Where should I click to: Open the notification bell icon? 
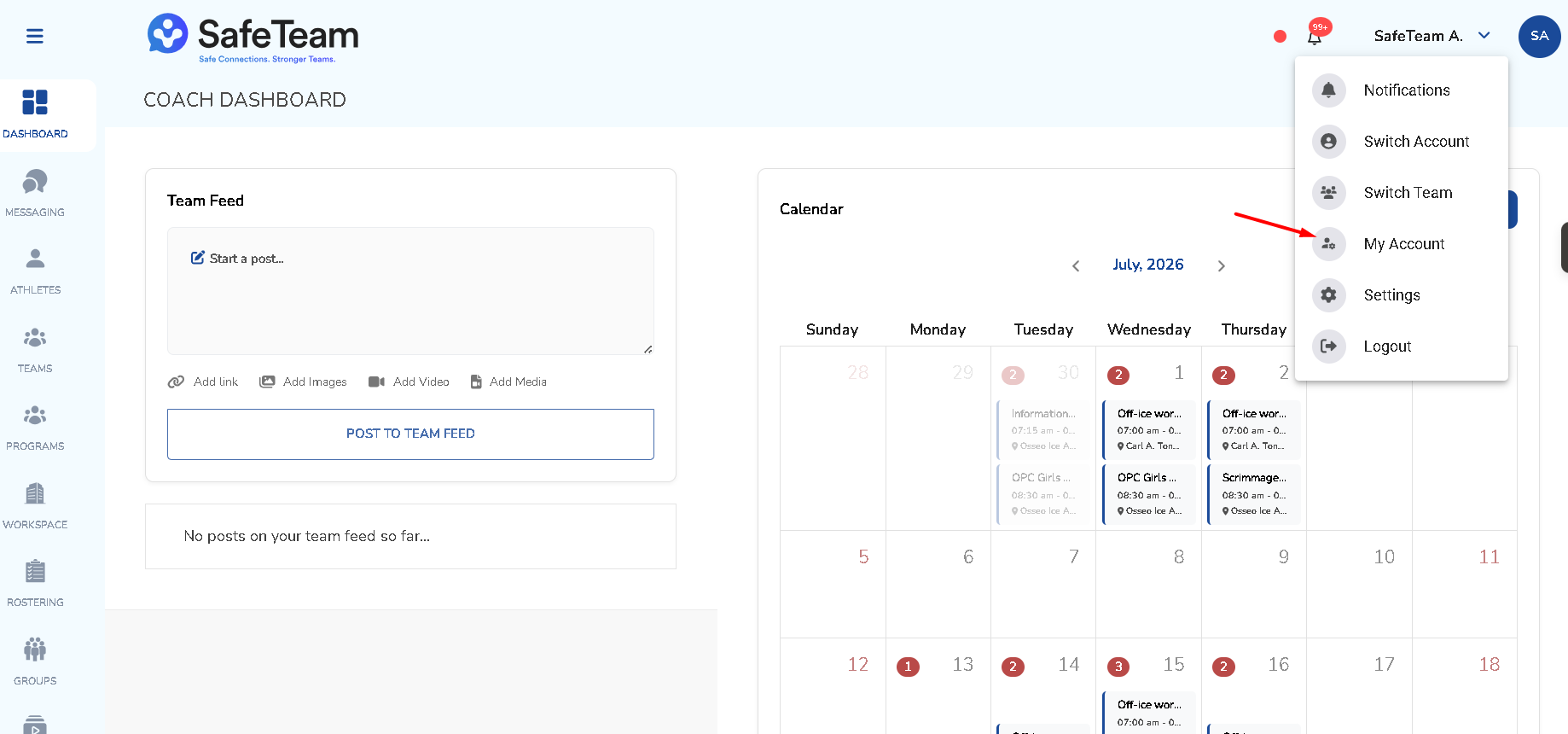tap(1315, 36)
